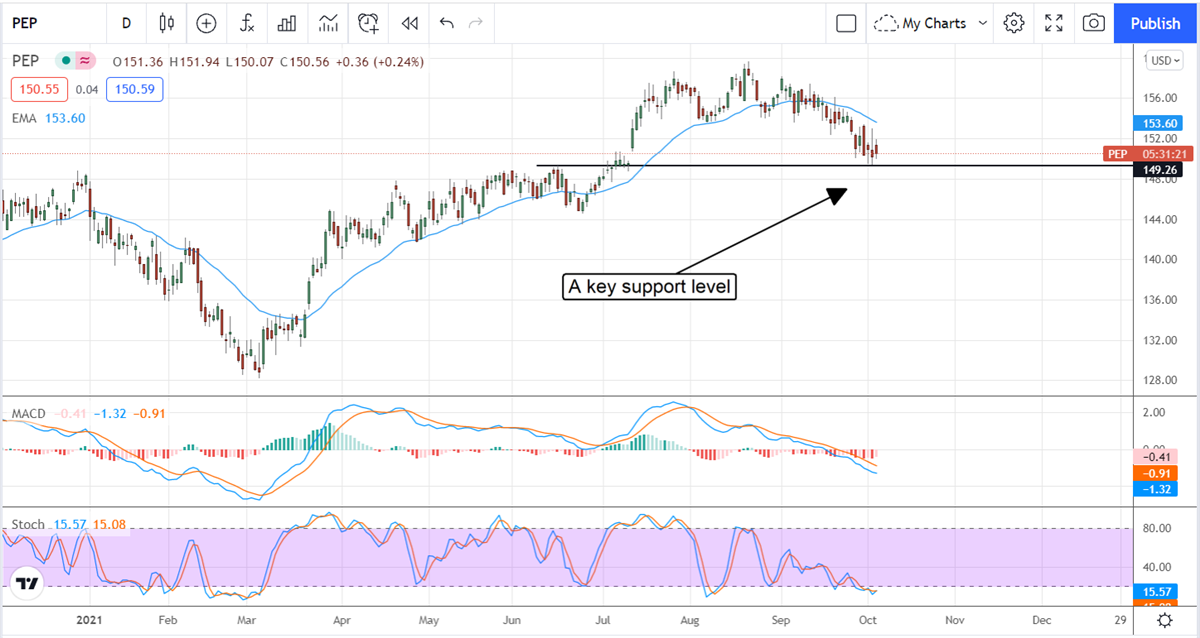Select the layout square icon
Viewport: 1200px width, 638px height.
[x=846, y=22]
